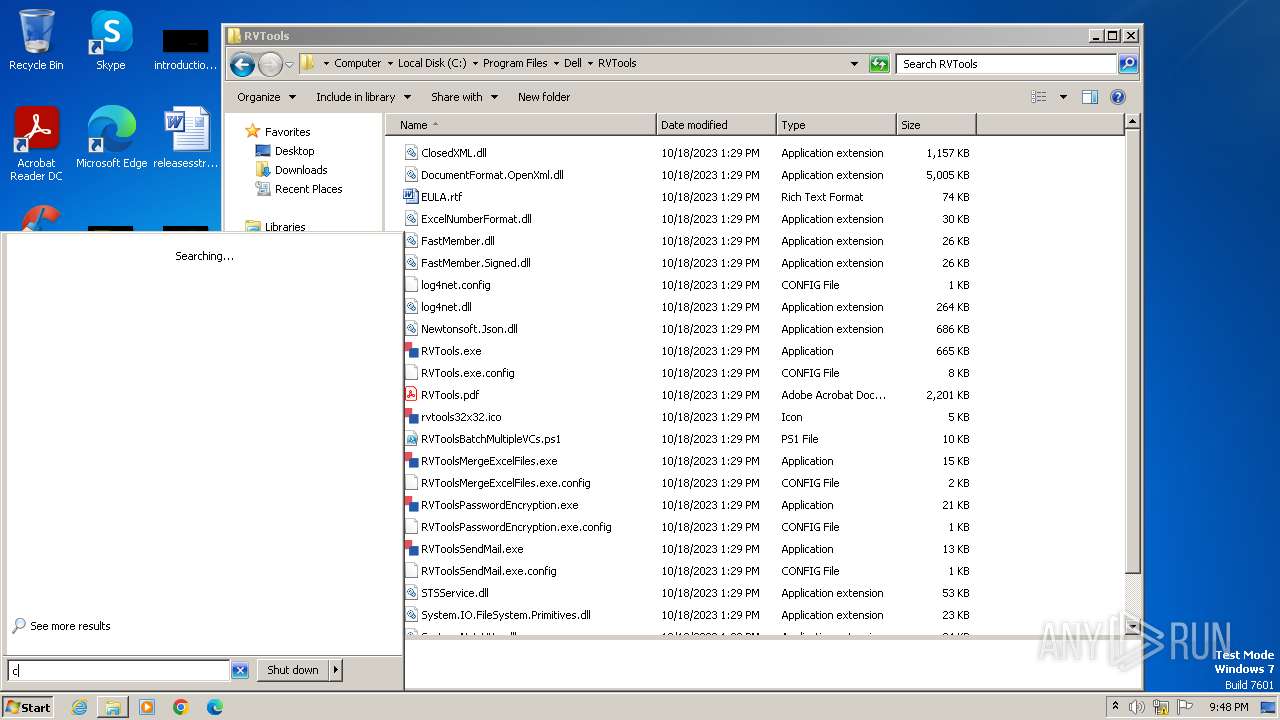Image resolution: width=1280 pixels, height=720 pixels.
Task: Select the rvtools32x32.ico file icon
Action: pos(411,417)
